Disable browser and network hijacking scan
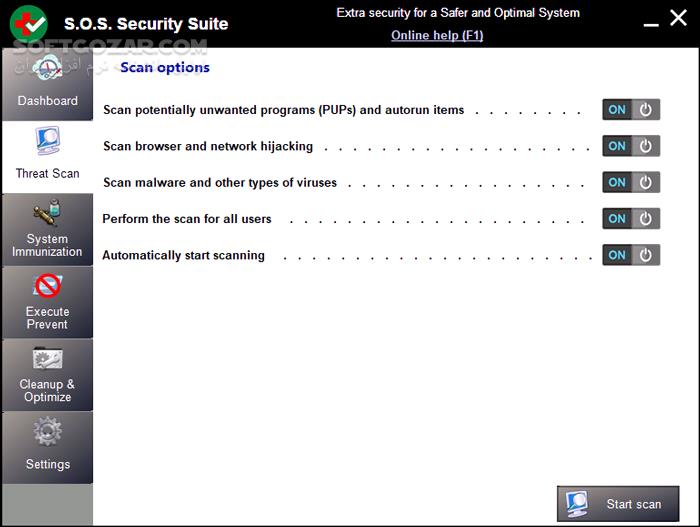This screenshot has height=527, width=700. [631, 146]
